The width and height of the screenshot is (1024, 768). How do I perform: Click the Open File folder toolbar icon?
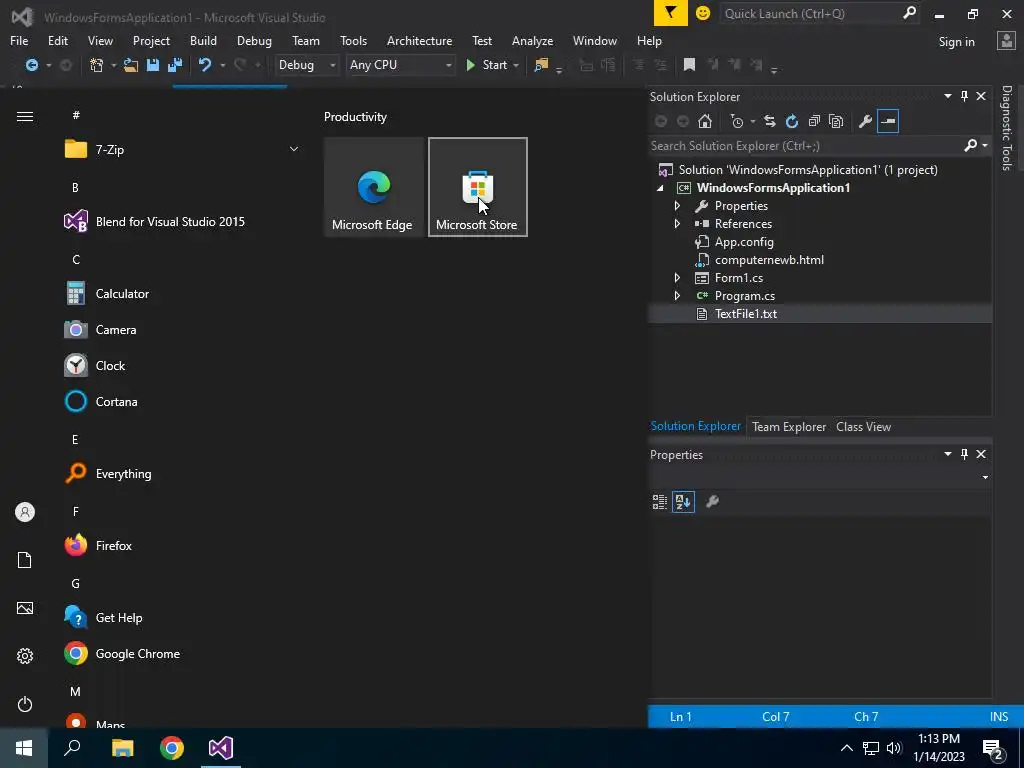click(131, 65)
